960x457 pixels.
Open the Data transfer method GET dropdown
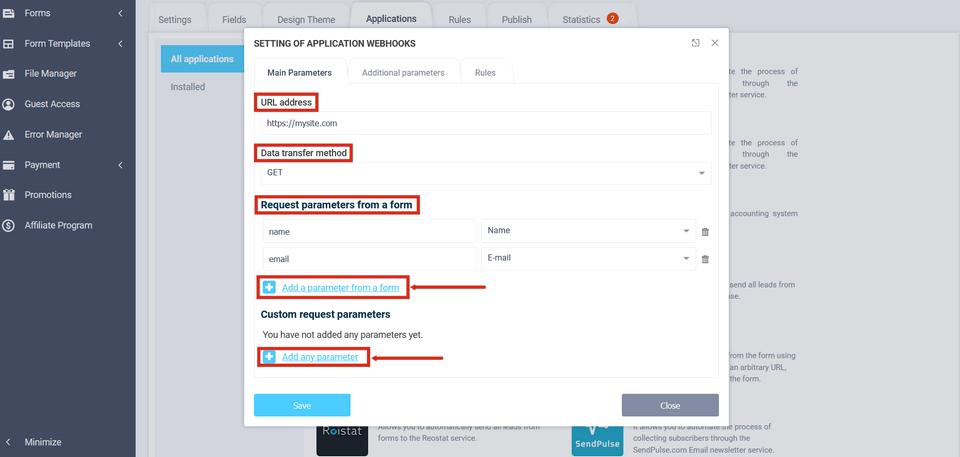pos(485,173)
